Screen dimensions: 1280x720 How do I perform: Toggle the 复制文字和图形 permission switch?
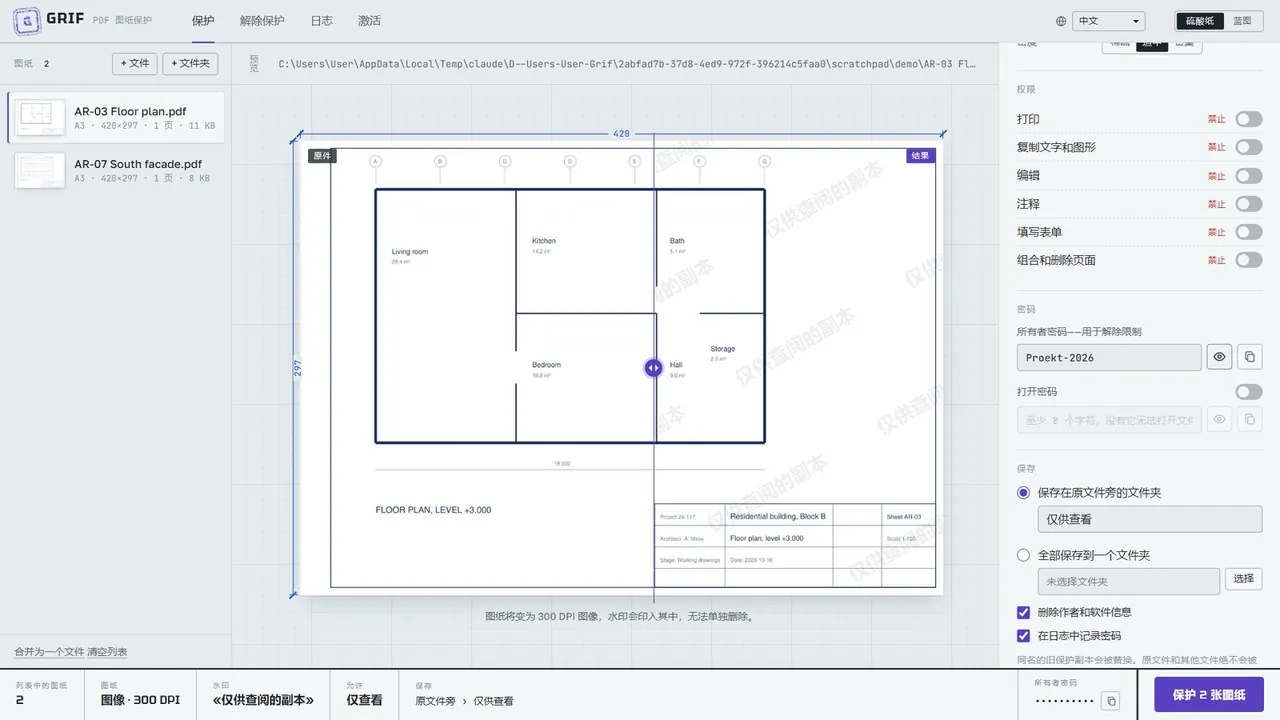1249,147
